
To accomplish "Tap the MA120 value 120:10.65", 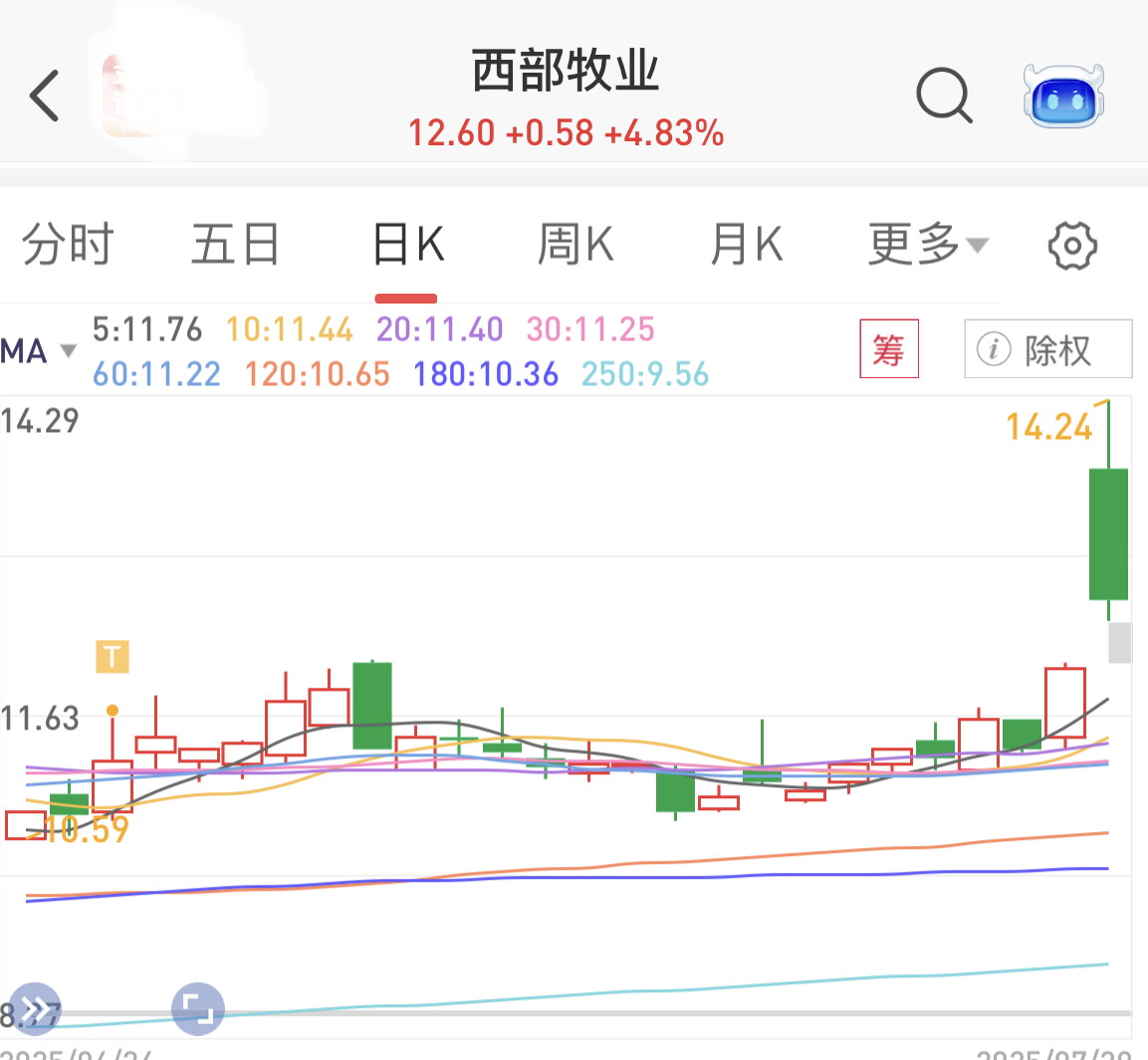I will [x=317, y=374].
